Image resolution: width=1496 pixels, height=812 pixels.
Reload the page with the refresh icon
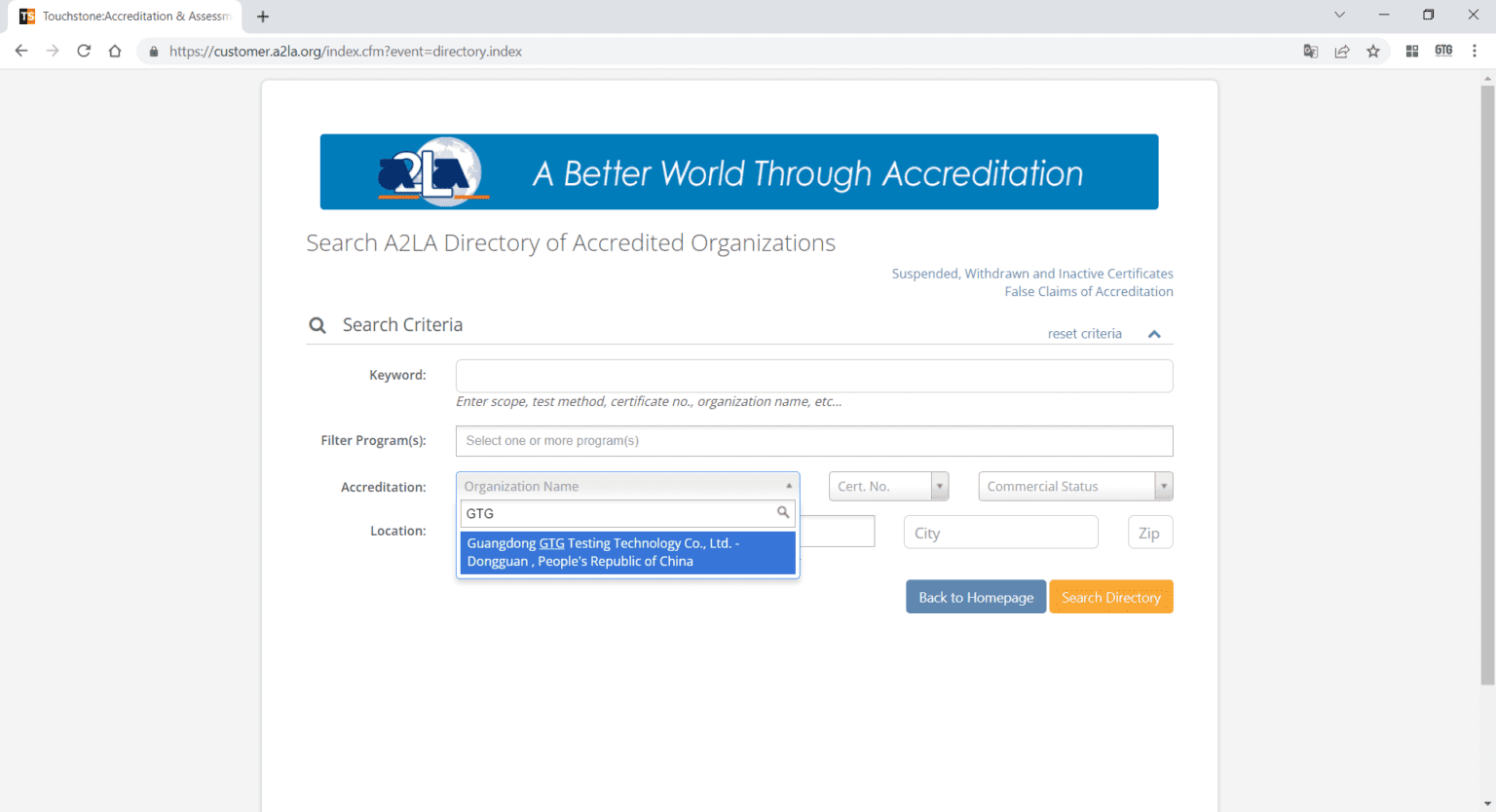click(x=83, y=51)
